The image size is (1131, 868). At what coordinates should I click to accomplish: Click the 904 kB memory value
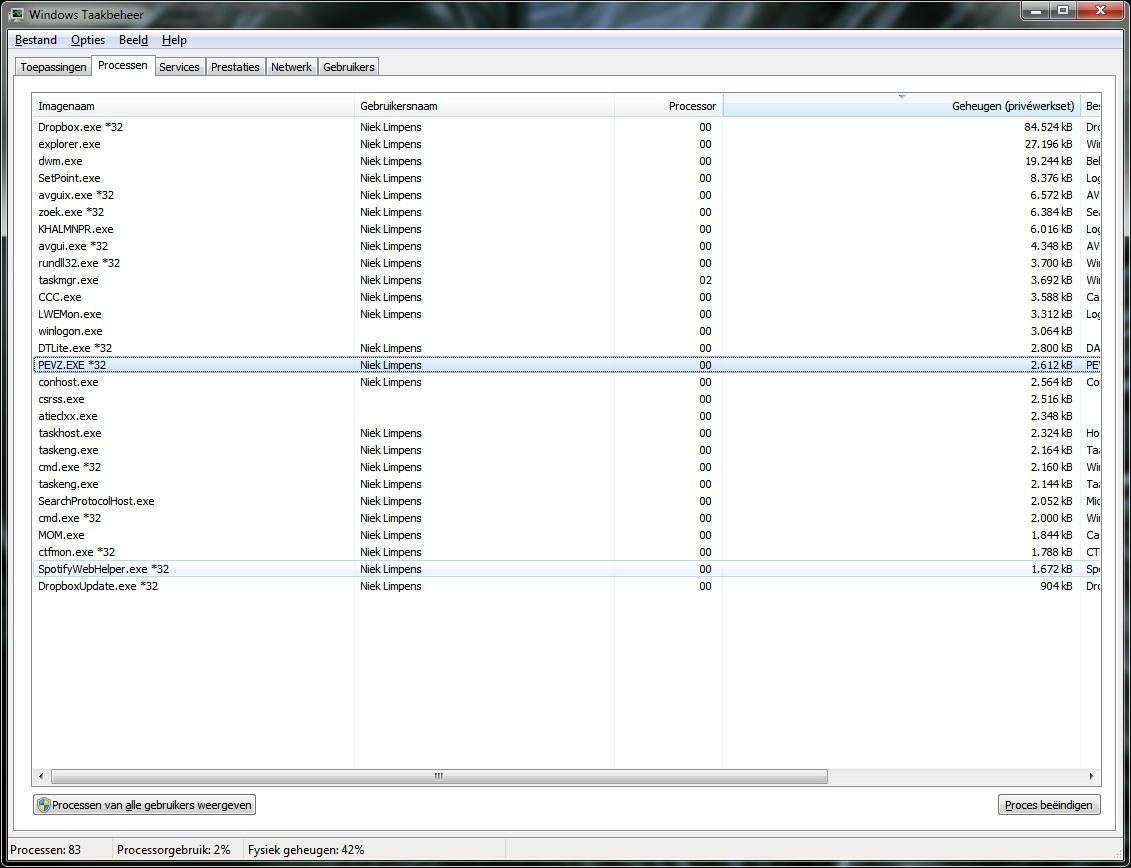tap(1056, 586)
